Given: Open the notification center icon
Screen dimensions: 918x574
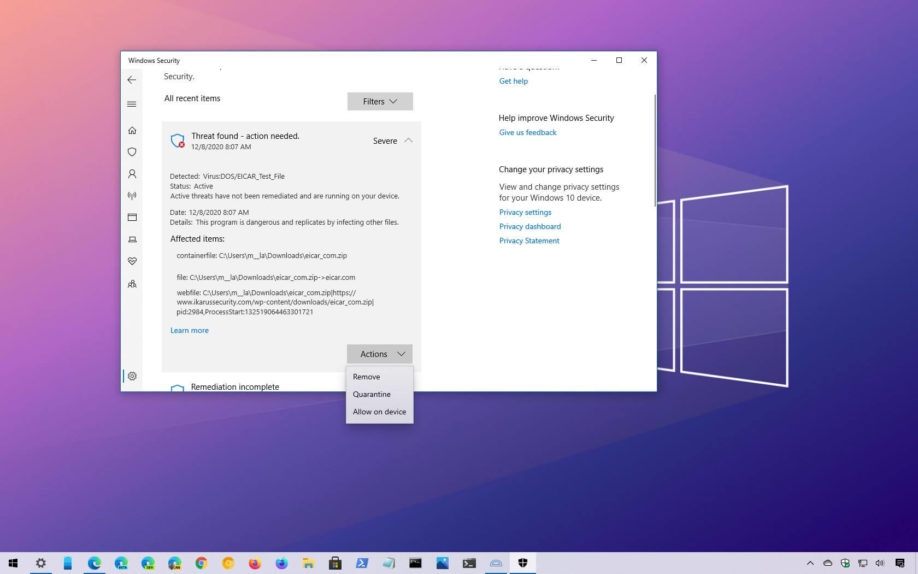Looking at the screenshot, I should pyautogui.click(x=900, y=563).
